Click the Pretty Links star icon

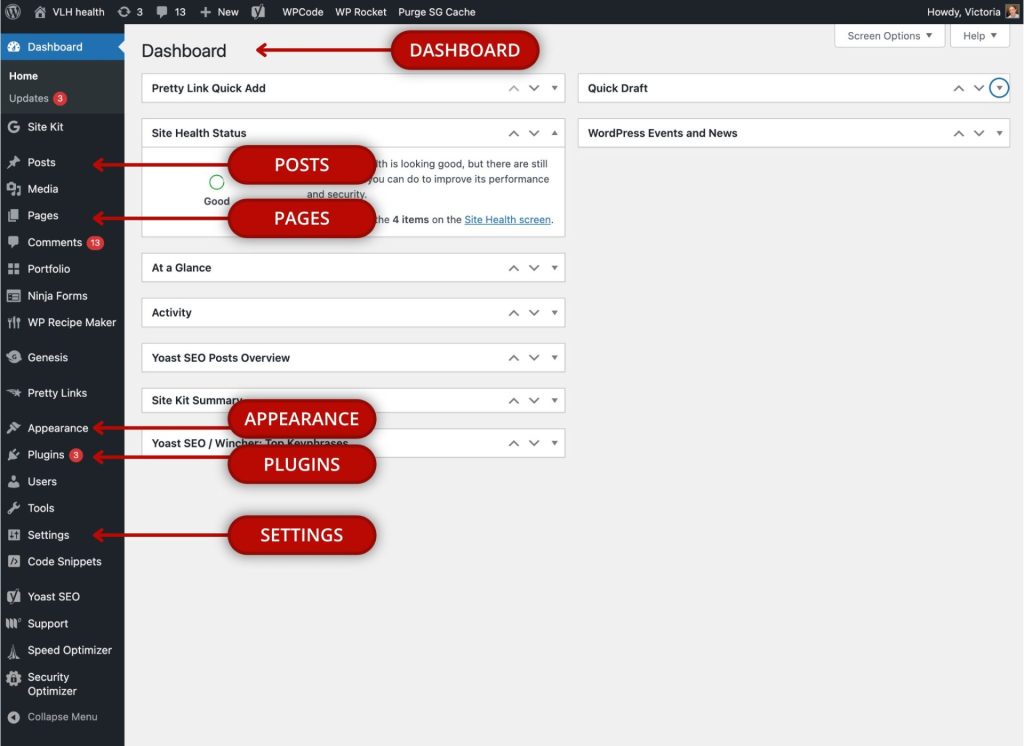(14, 393)
